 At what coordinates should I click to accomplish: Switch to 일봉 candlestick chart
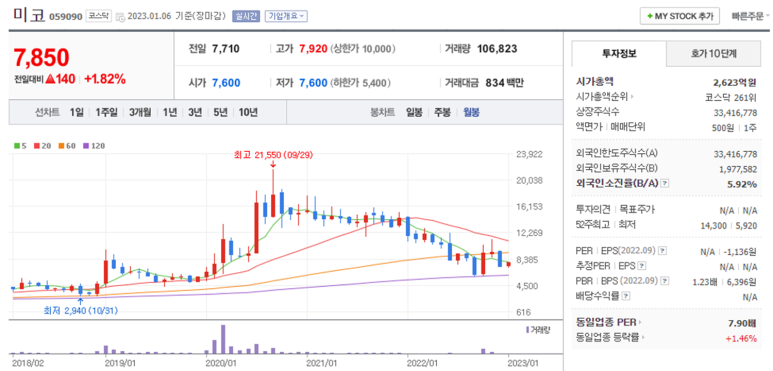(x=414, y=112)
